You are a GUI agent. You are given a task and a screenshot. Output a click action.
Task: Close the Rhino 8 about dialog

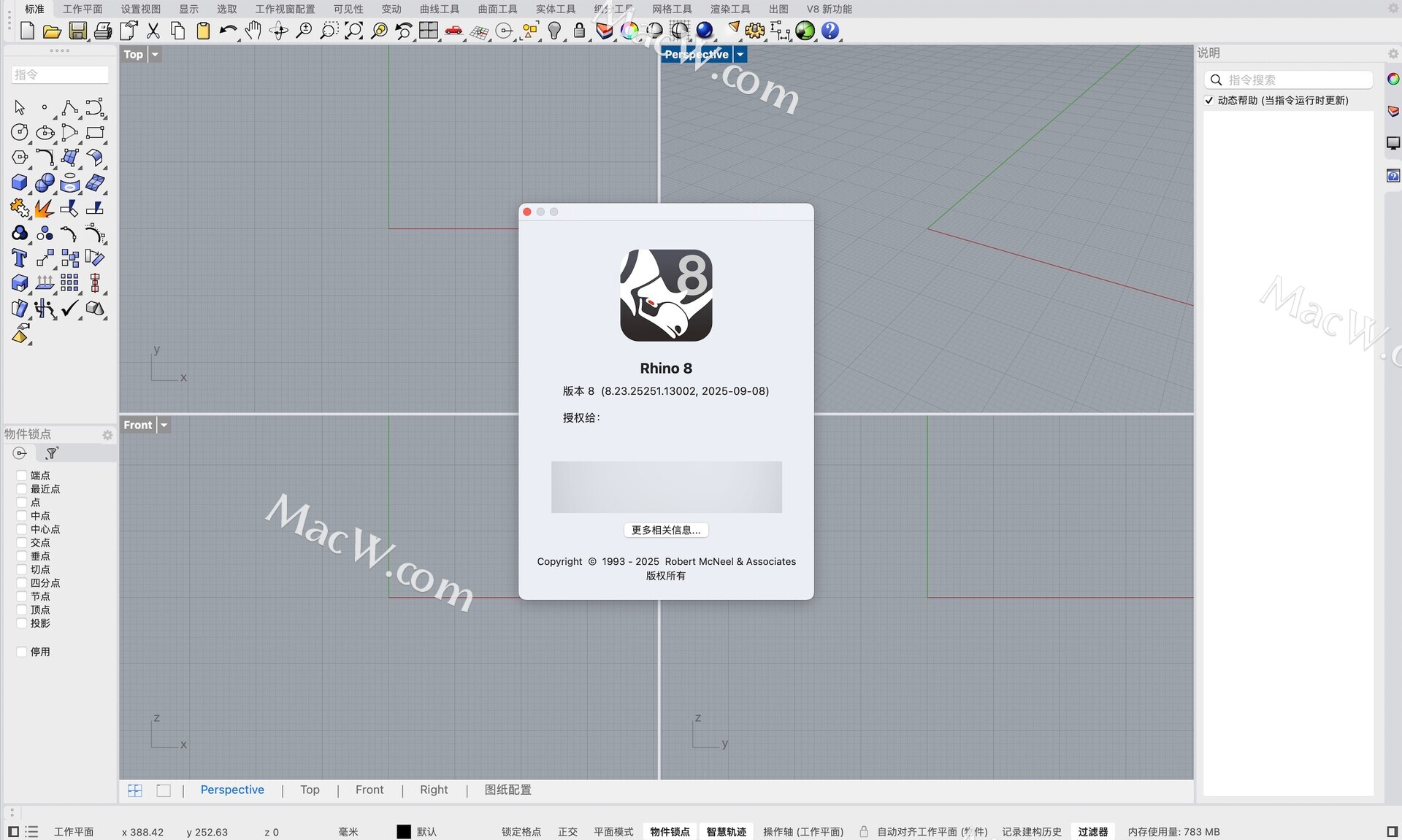click(527, 212)
